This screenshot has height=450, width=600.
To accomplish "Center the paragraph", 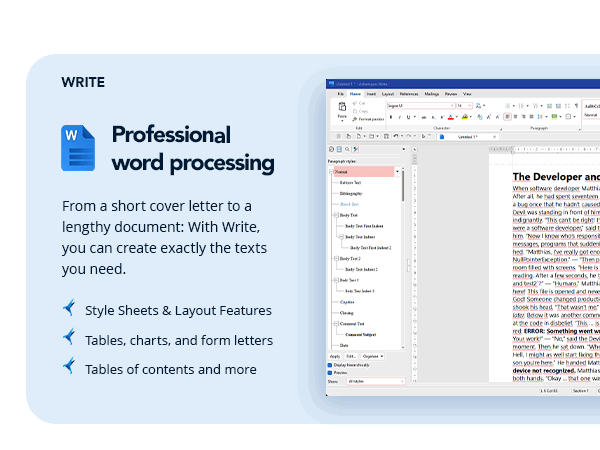I will tap(515, 117).
